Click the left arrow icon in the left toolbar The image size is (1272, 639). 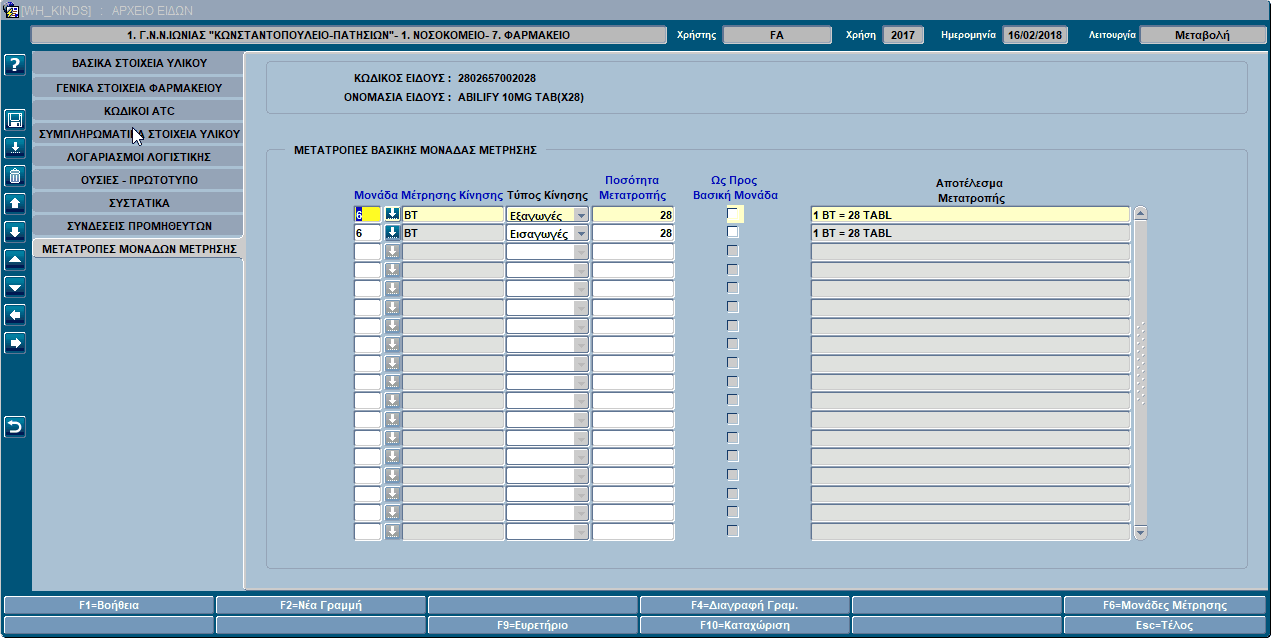coord(15,315)
